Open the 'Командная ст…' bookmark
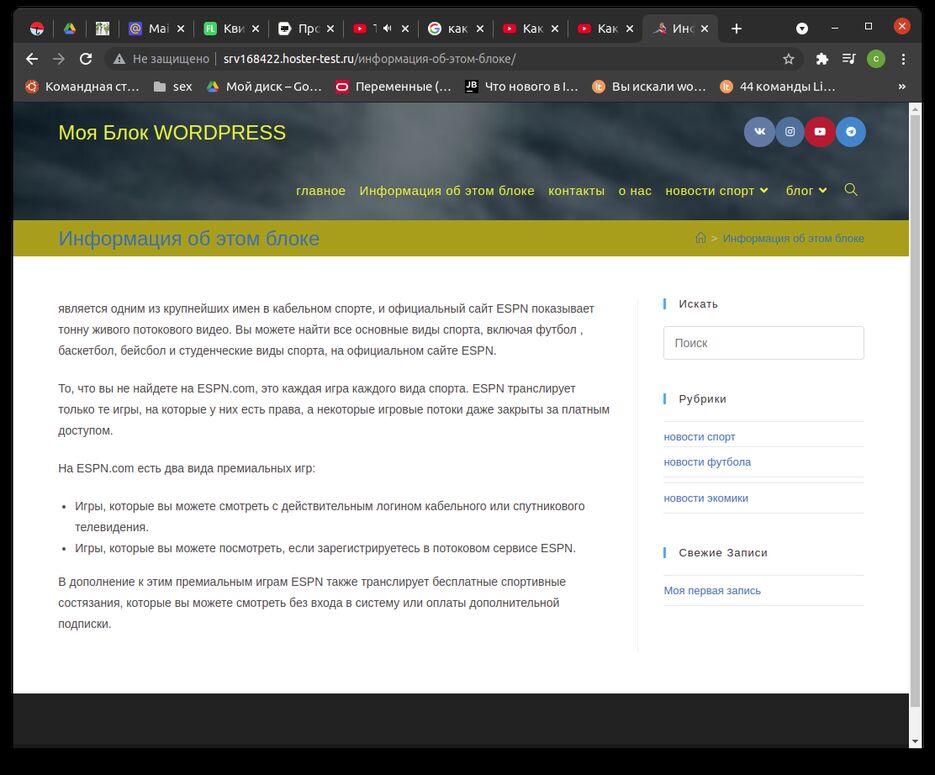 tap(82, 86)
